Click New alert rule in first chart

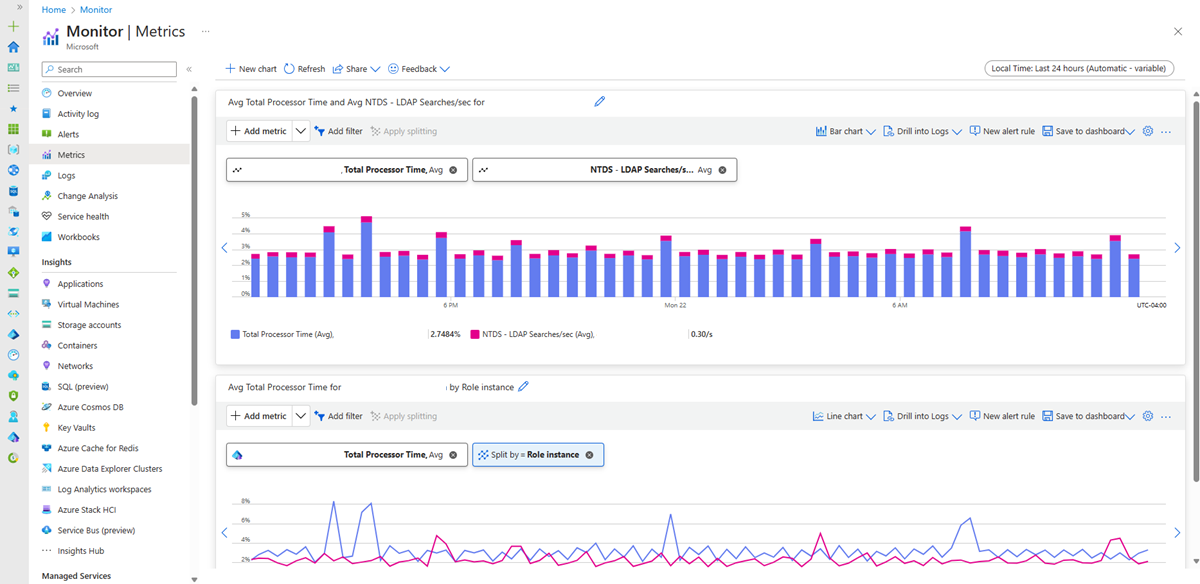click(1002, 131)
